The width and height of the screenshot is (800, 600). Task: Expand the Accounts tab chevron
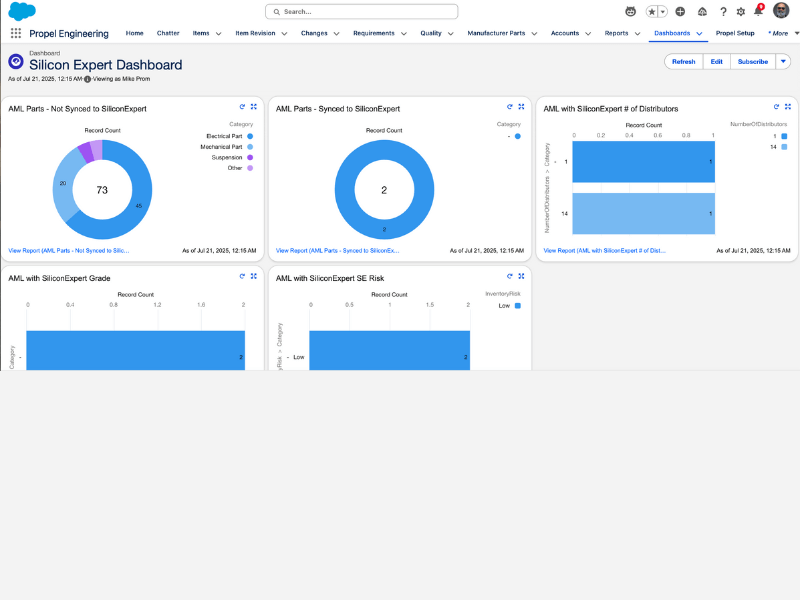588,34
